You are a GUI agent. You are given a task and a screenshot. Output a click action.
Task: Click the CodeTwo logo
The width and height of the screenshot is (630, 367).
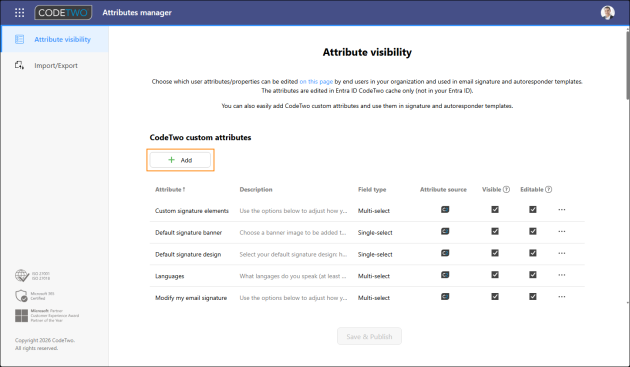63,12
